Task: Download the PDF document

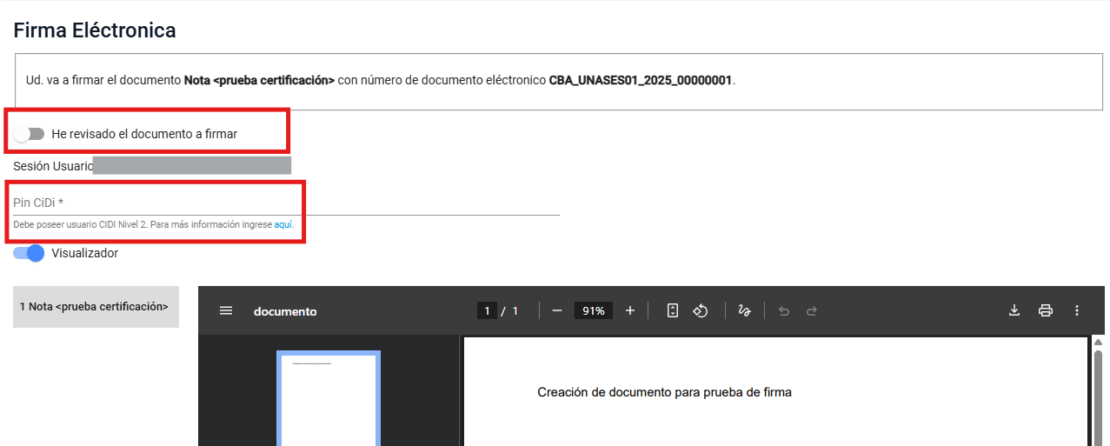Action: pos(1014,311)
